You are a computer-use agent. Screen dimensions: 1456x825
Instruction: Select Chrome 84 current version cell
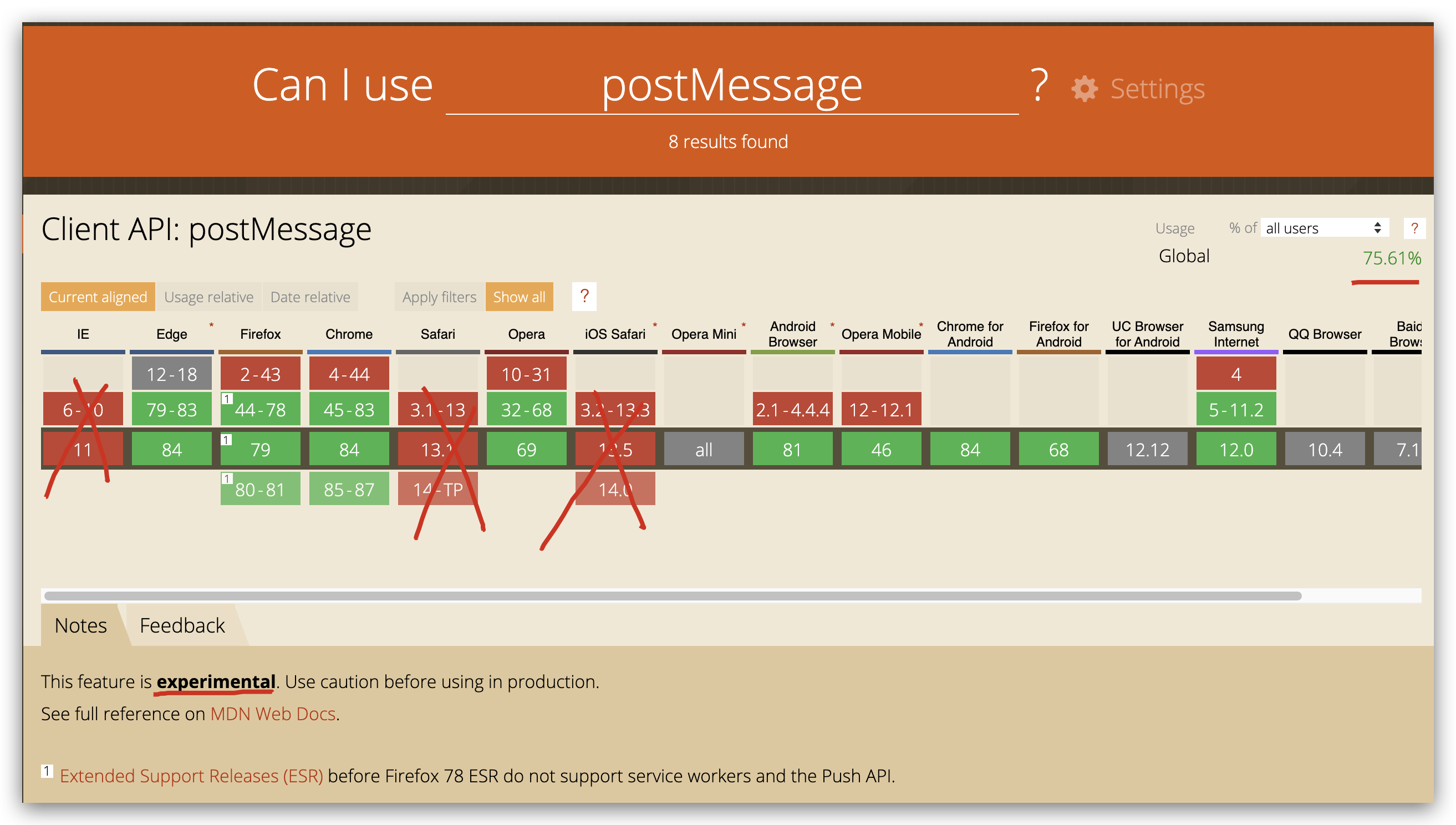[x=349, y=449]
